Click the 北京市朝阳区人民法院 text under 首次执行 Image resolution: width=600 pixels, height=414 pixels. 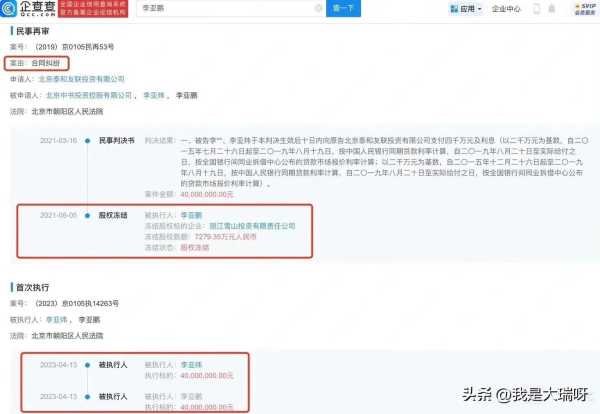(67, 336)
